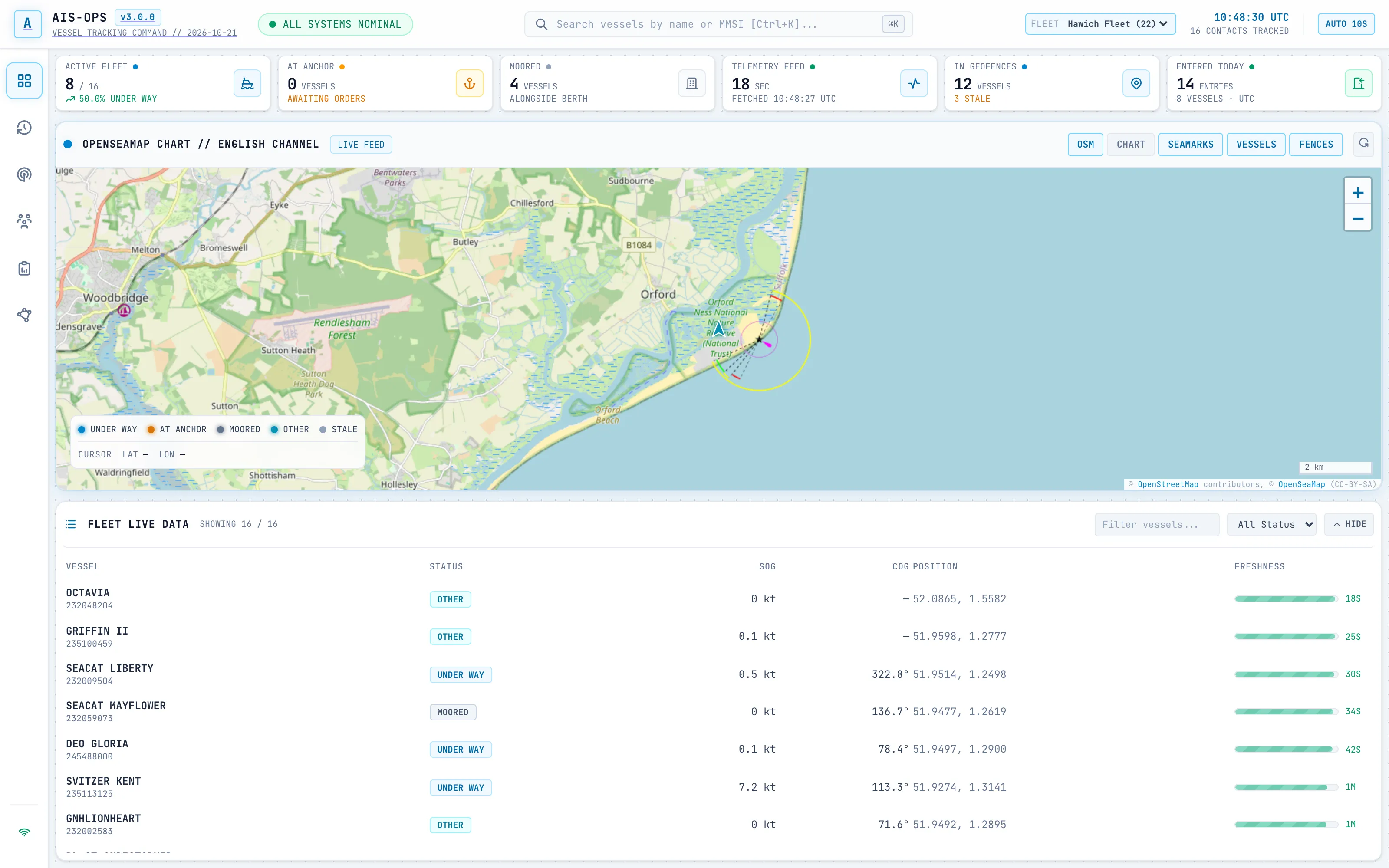Open the history clock icon in sidebar
The image size is (1389, 868).
click(24, 128)
